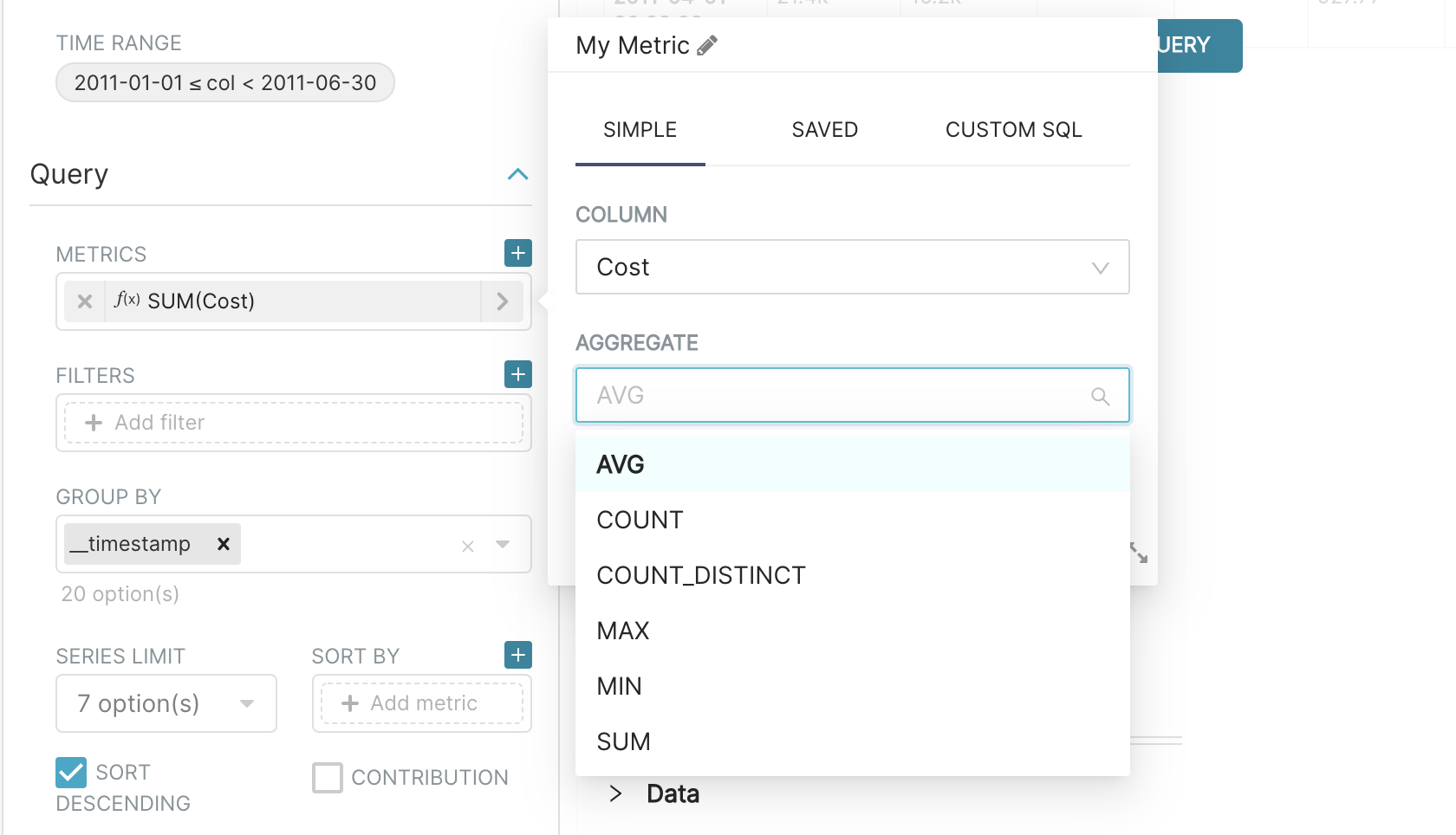1456x835 pixels.
Task: Add a new filter with plus icon
Action: [x=518, y=374]
